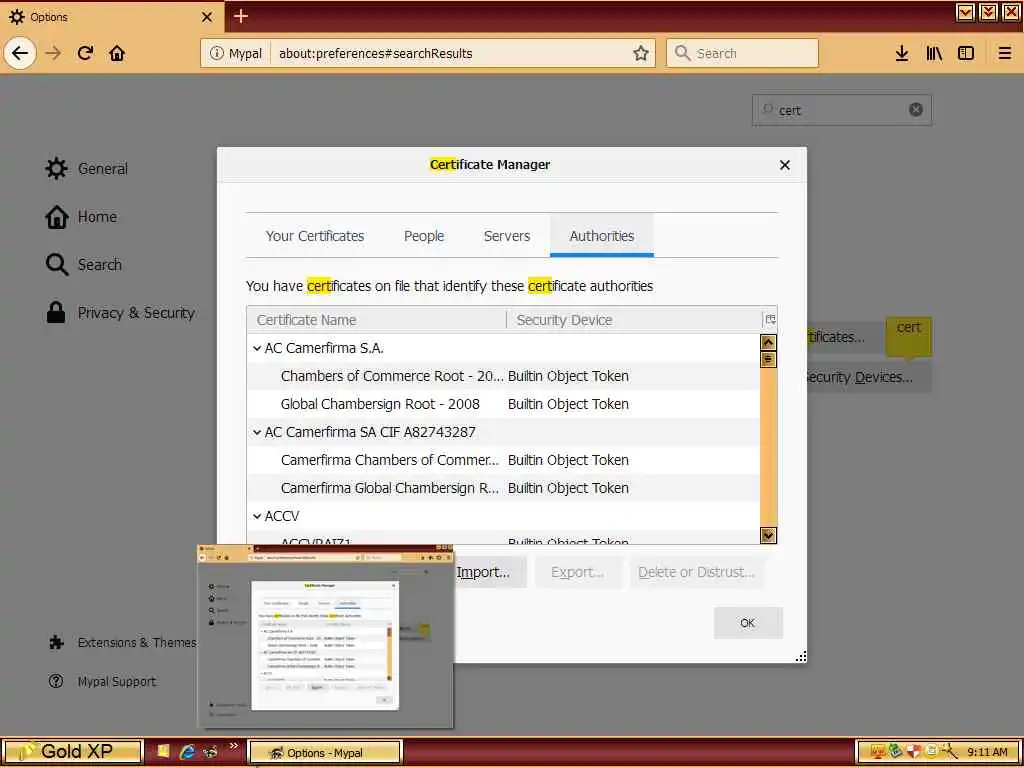The width and height of the screenshot is (1024, 768).
Task: Select Chambers of Commerce Root certificate row
Action: click(503, 376)
